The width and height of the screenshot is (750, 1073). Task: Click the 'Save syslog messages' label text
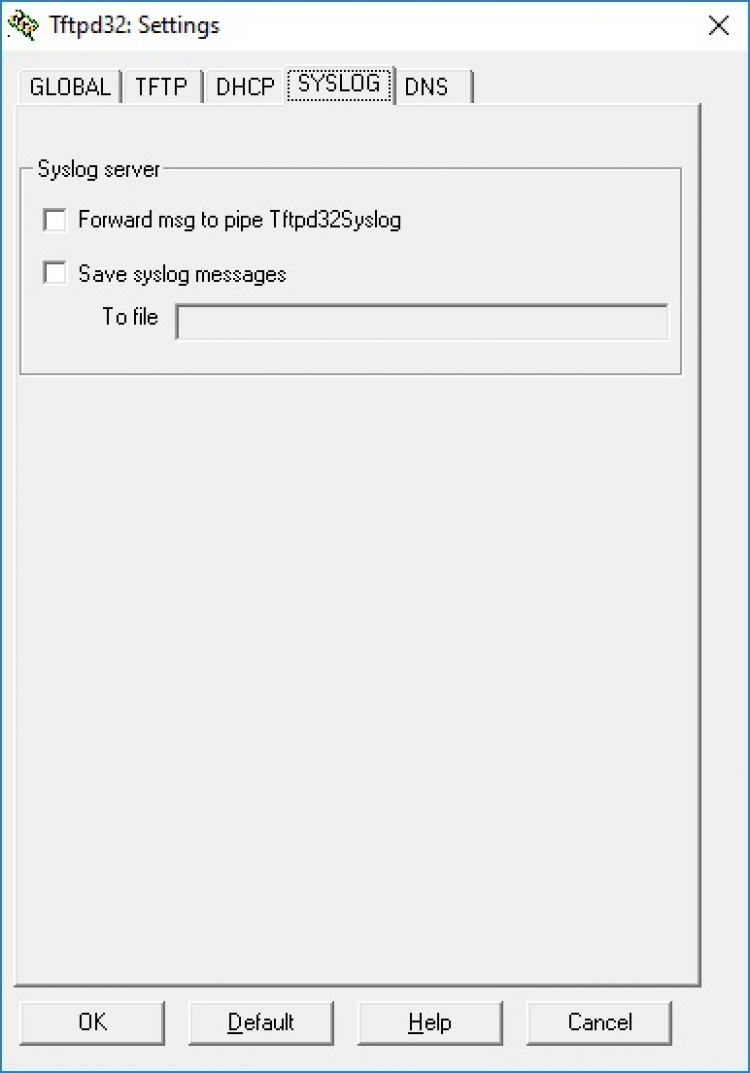pos(182,274)
